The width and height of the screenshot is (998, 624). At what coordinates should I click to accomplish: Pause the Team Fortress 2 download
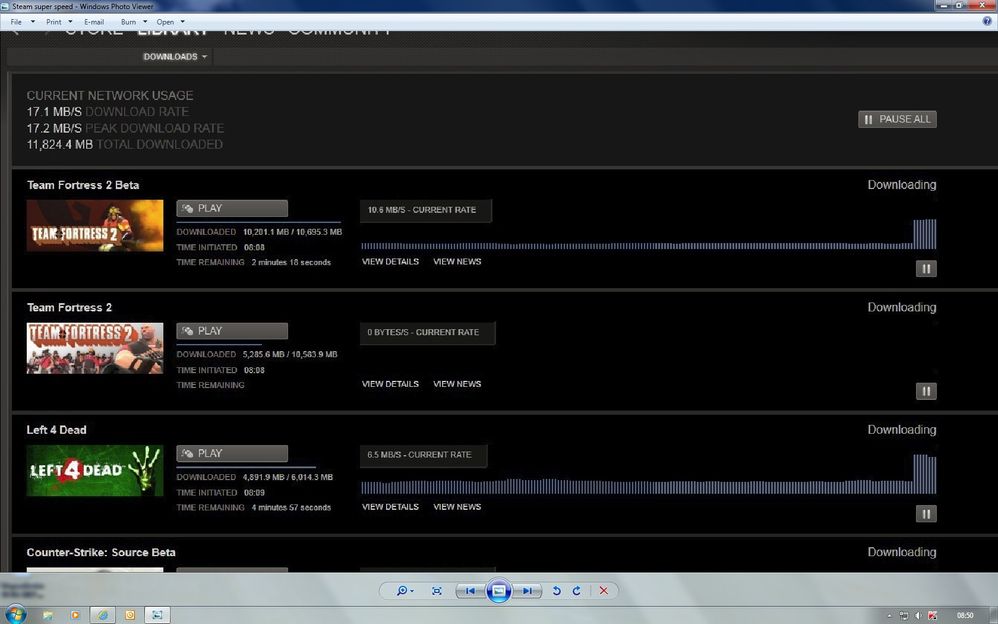[925, 391]
